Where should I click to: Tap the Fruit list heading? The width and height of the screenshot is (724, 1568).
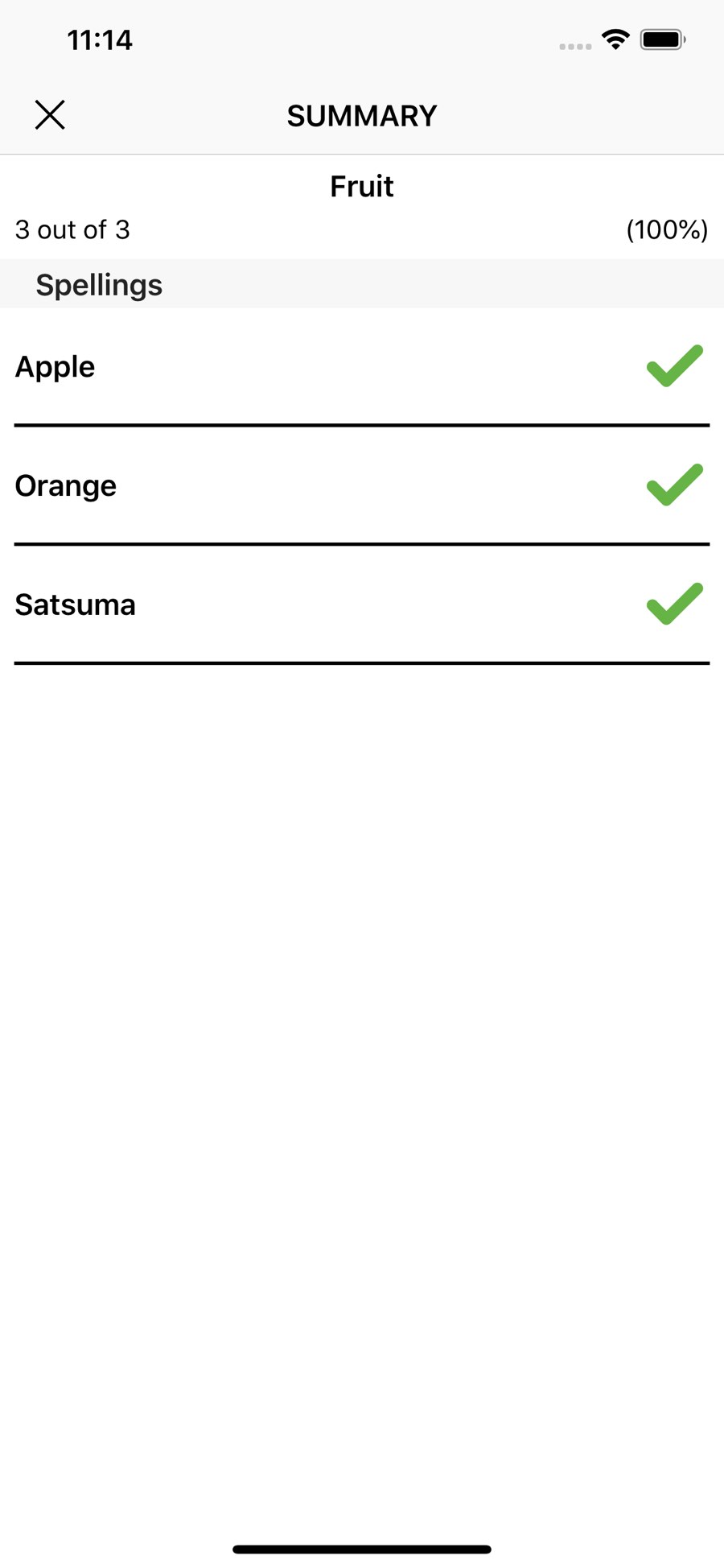coord(362,187)
